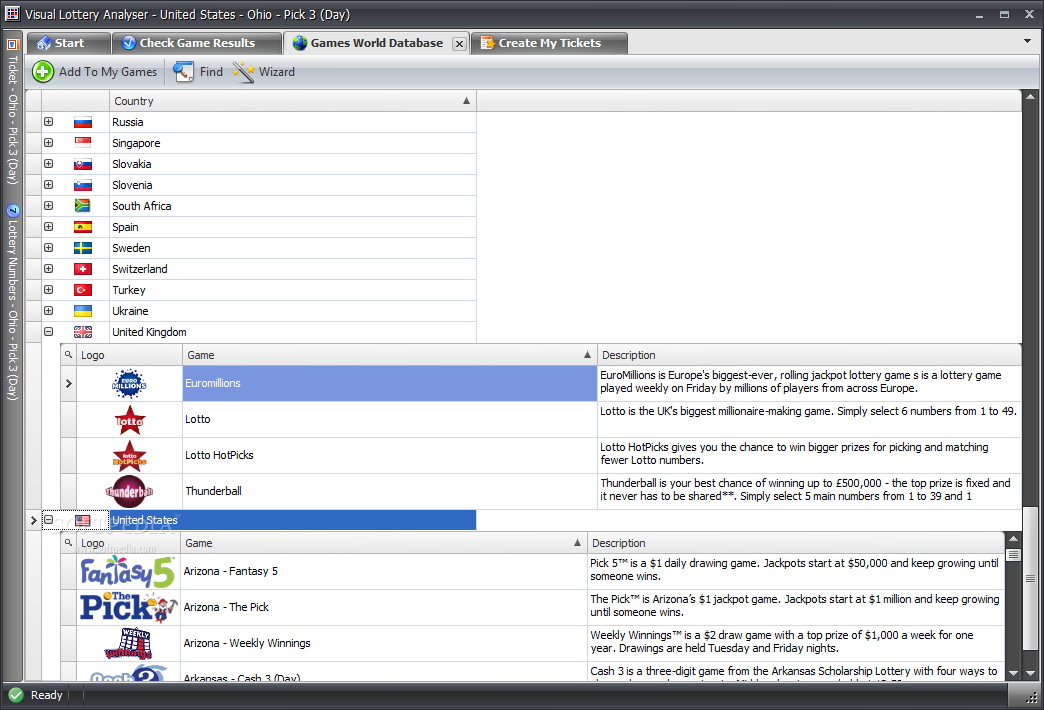Click the Ready status check icon
The width and height of the screenshot is (1044, 710).
(16, 695)
